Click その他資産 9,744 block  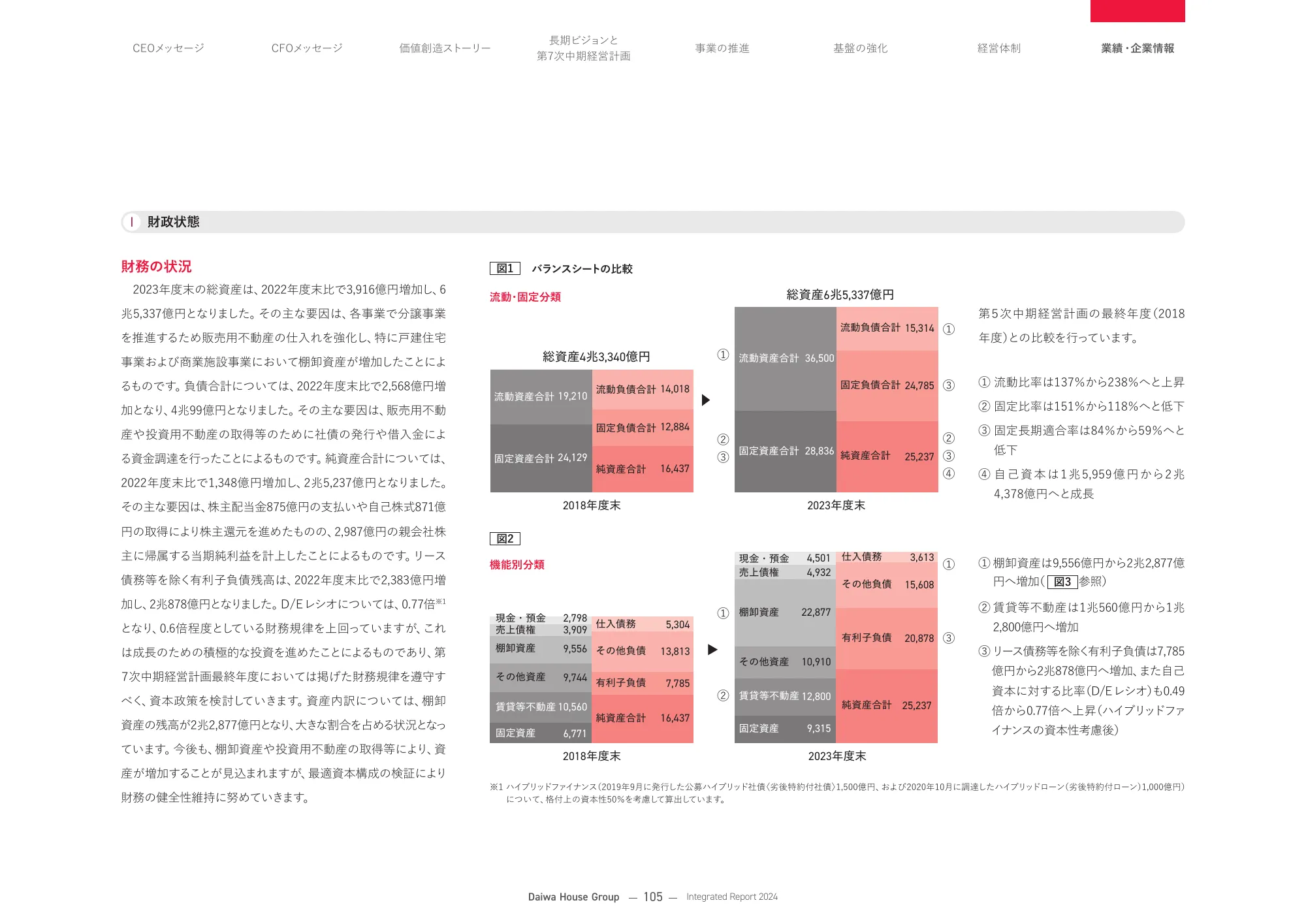coord(541,678)
